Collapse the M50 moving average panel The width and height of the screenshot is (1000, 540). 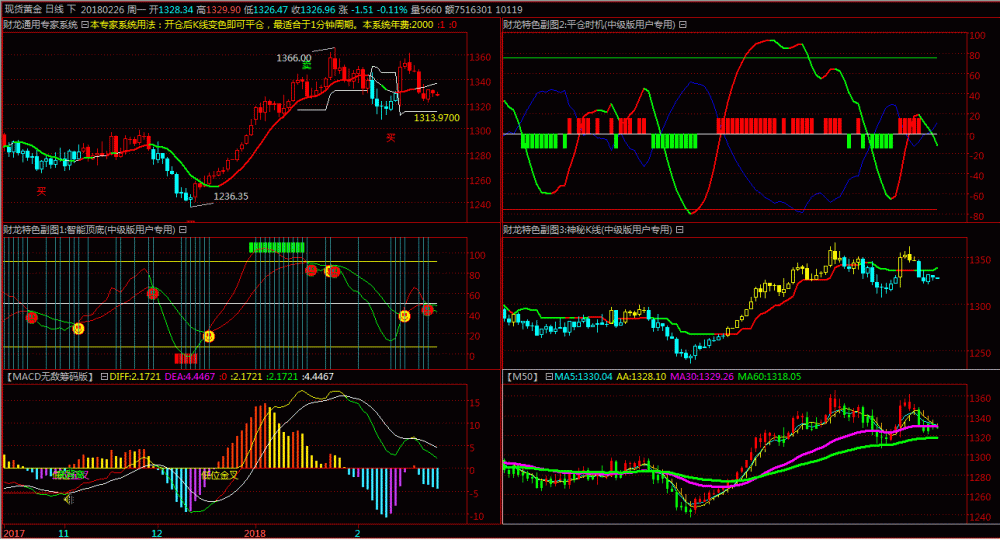(x=548, y=377)
